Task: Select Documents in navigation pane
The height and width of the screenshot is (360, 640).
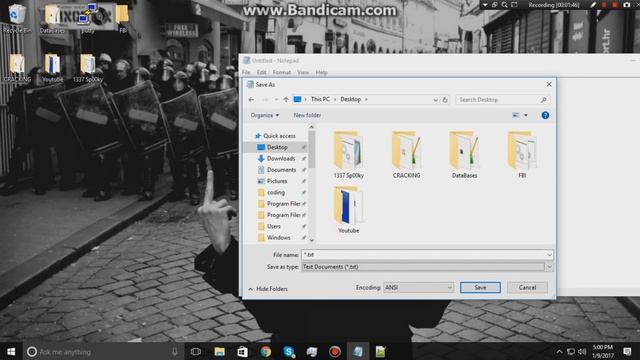Action: pyautogui.click(x=281, y=170)
